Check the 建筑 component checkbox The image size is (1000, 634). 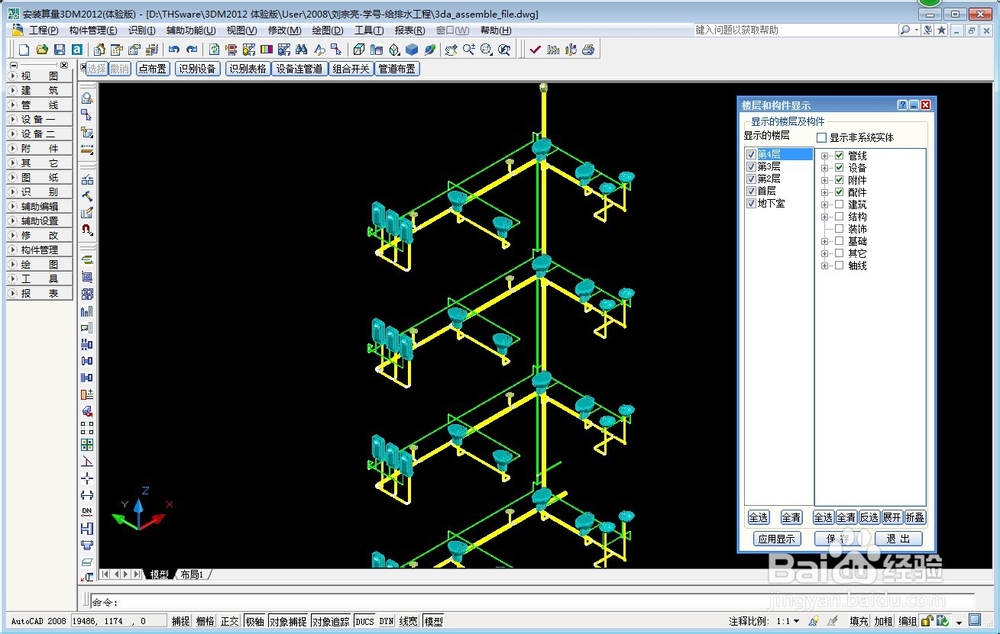(x=839, y=204)
